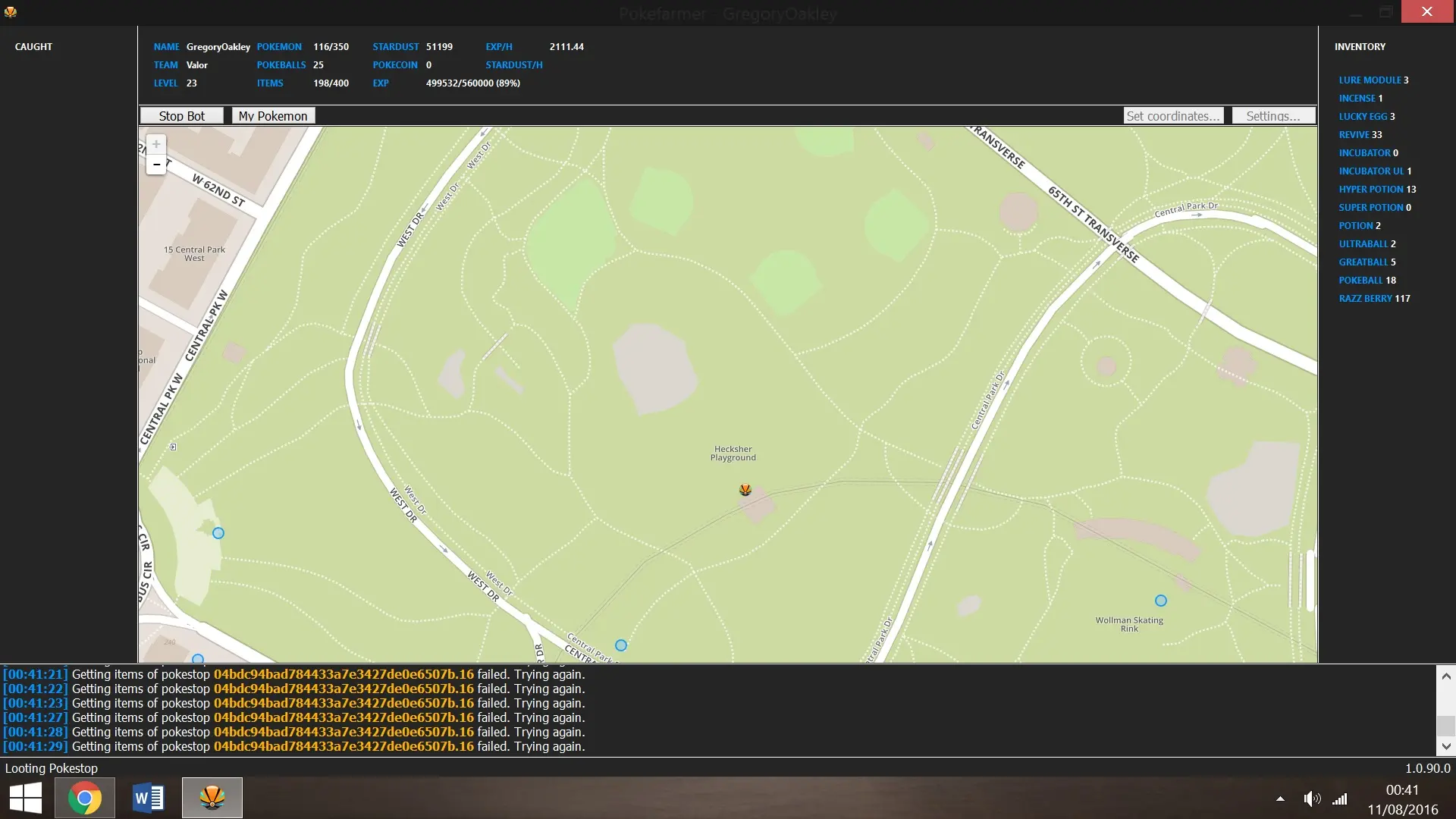Viewport: 1456px width, 819px height.
Task: Click the LURE MODULE inventory entry
Action: tap(1373, 80)
